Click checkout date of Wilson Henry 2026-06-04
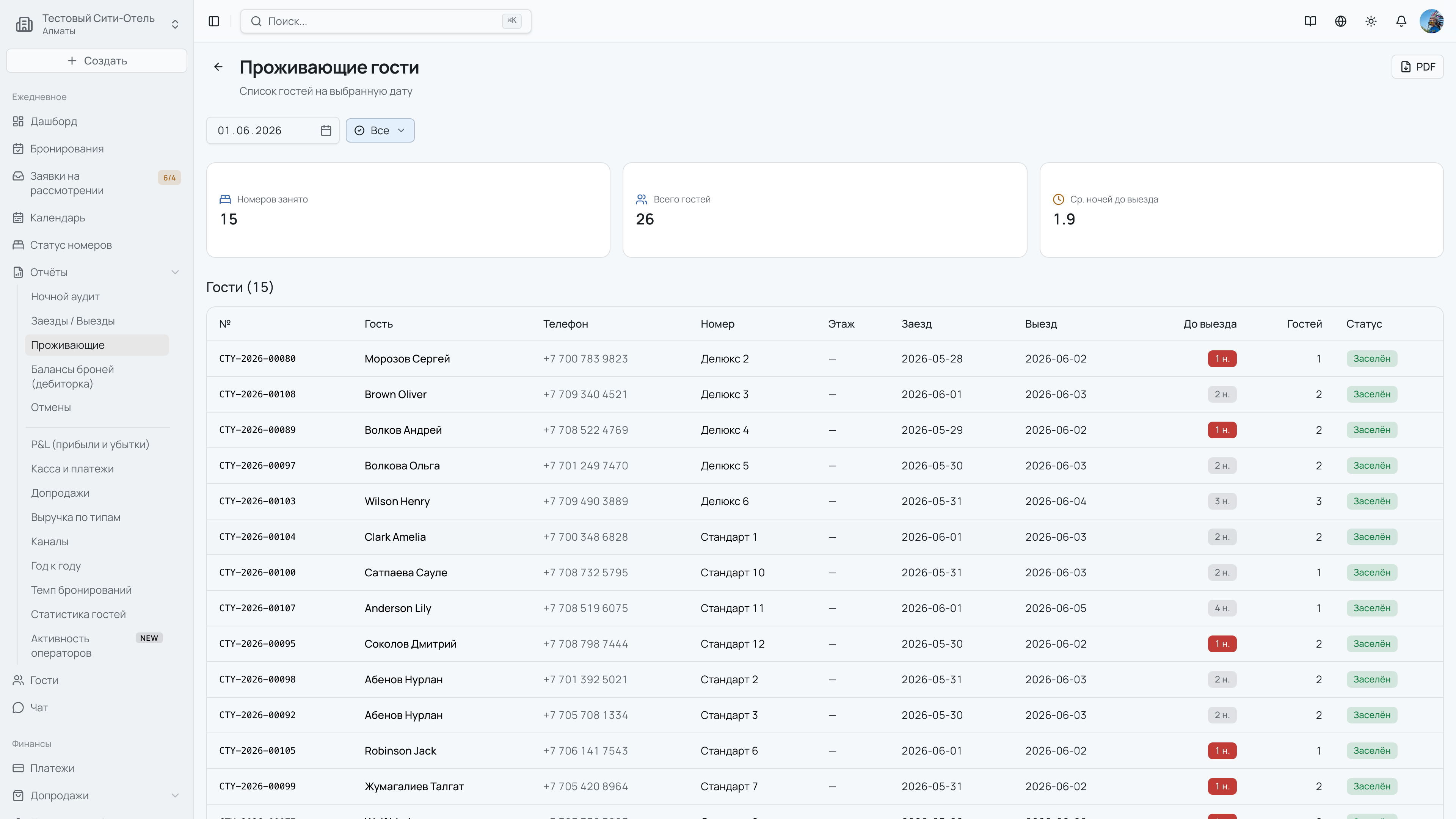Viewport: 1456px width, 819px height. 1056,501
